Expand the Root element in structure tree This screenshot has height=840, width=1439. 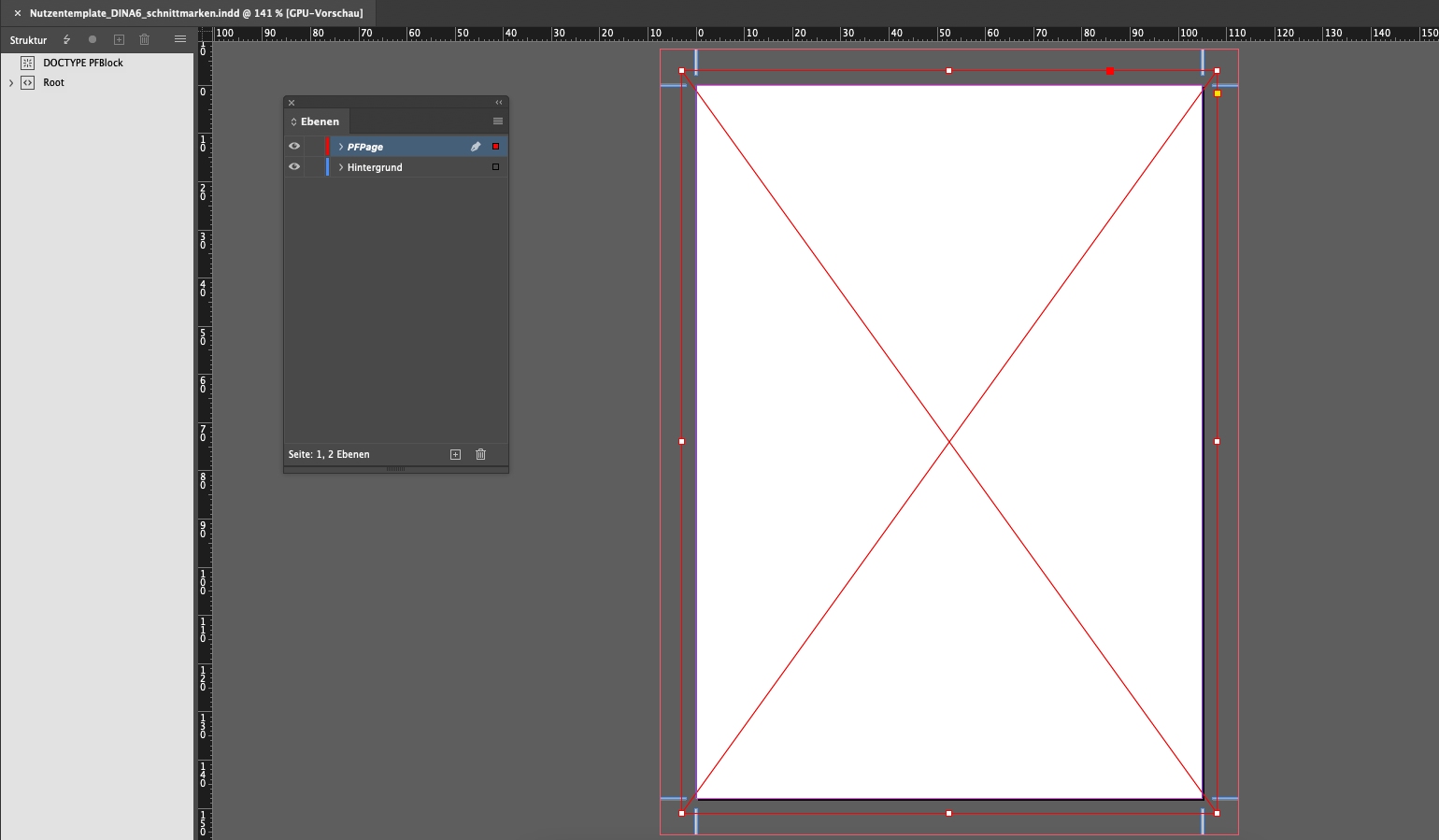coord(11,83)
